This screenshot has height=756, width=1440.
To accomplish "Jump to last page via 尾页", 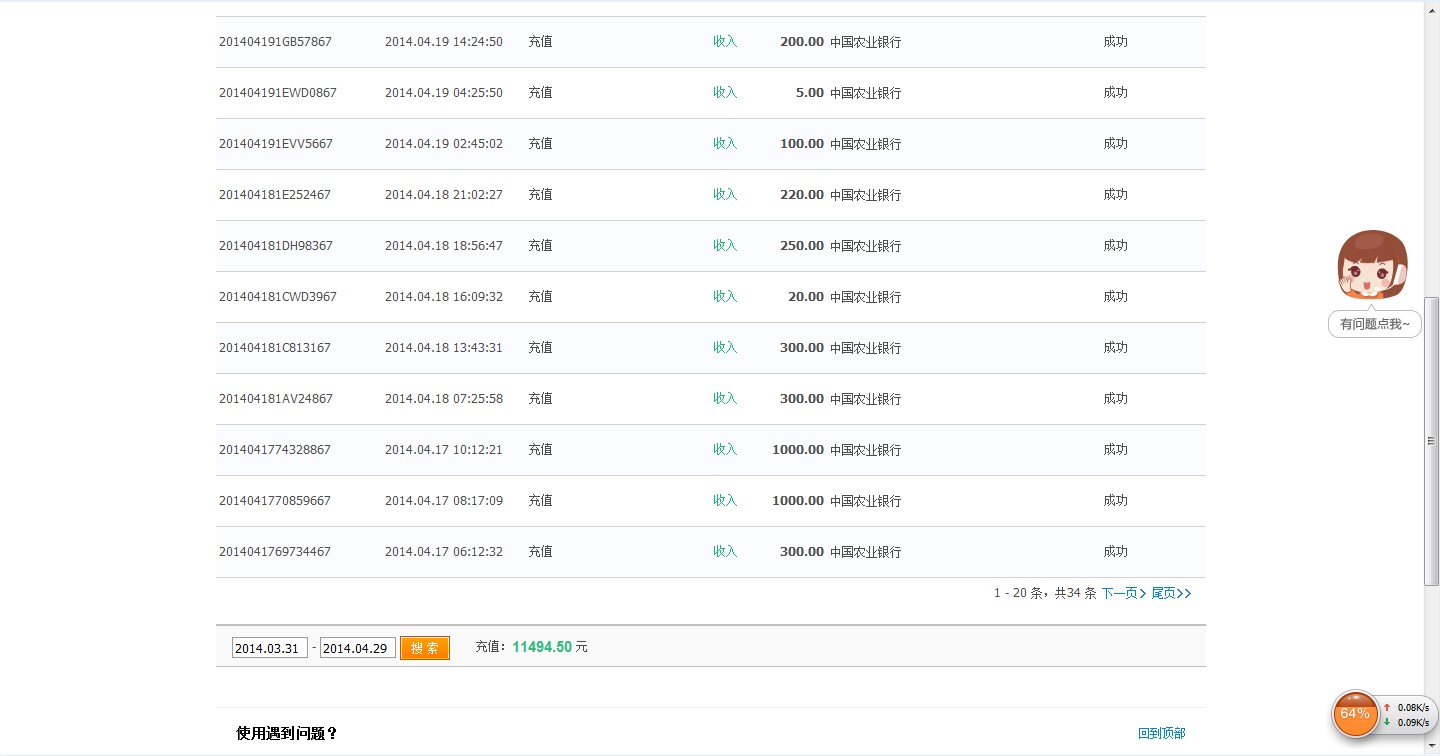I will (x=1171, y=593).
